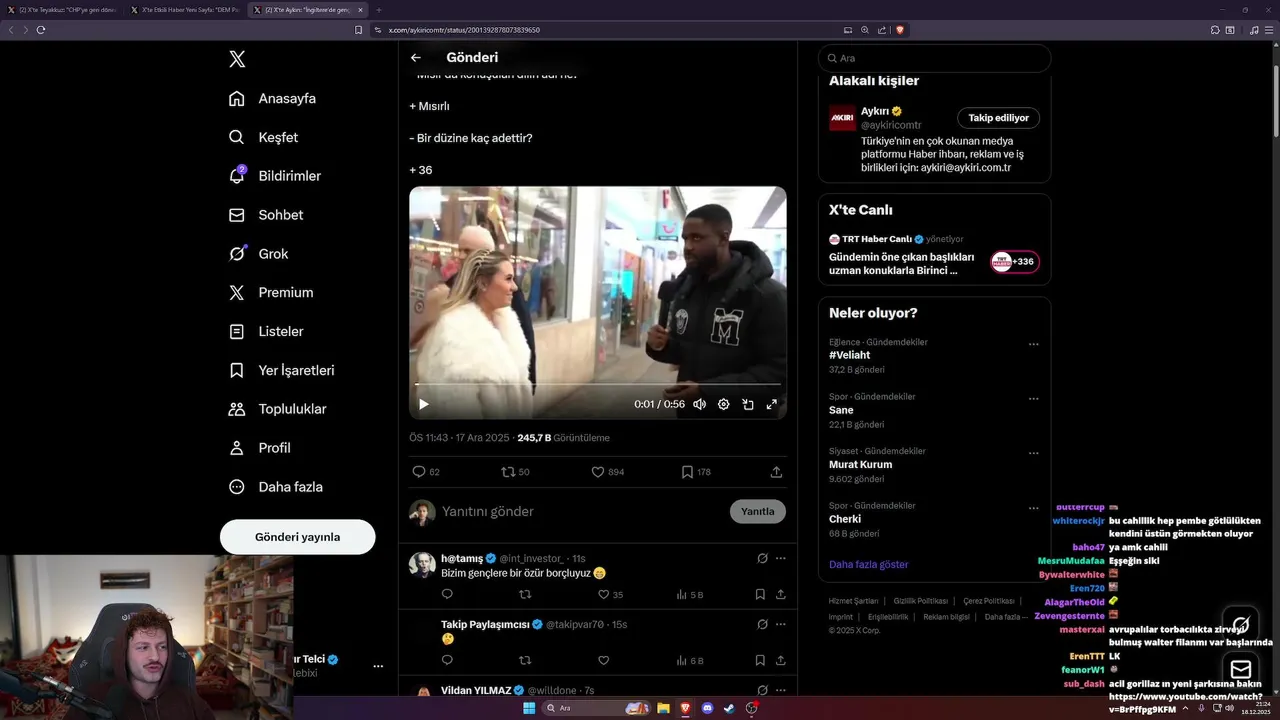The height and width of the screenshot is (720, 1280).
Task: Open the floating Grok button
Action: [1241, 625]
